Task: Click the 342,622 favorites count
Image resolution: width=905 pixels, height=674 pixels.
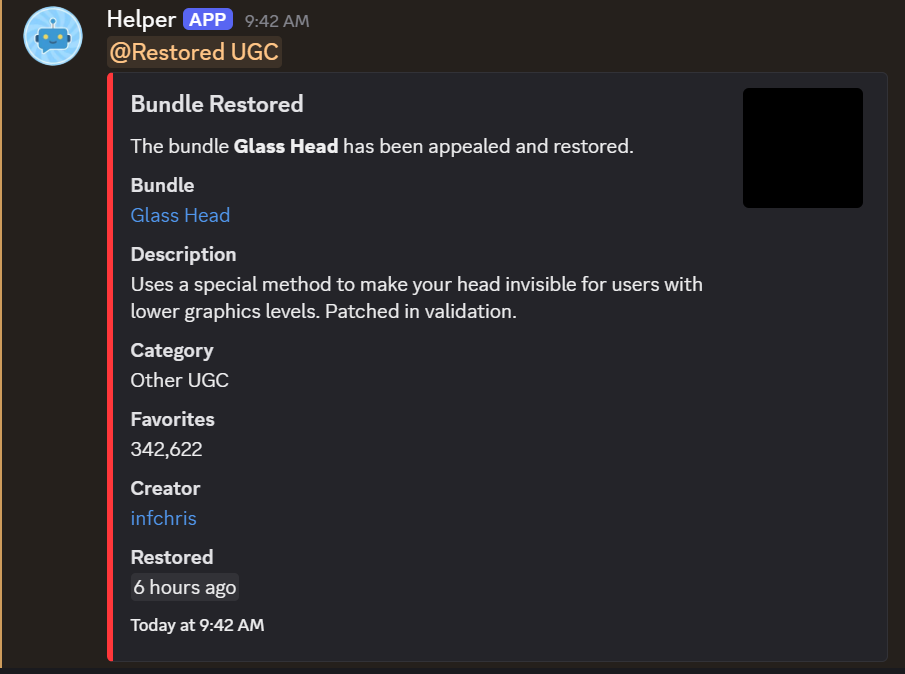Action: click(166, 449)
